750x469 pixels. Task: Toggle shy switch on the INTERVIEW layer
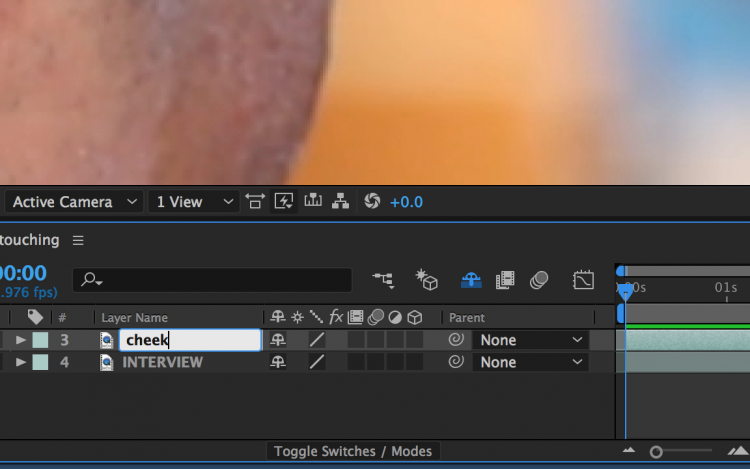pyautogui.click(x=278, y=362)
